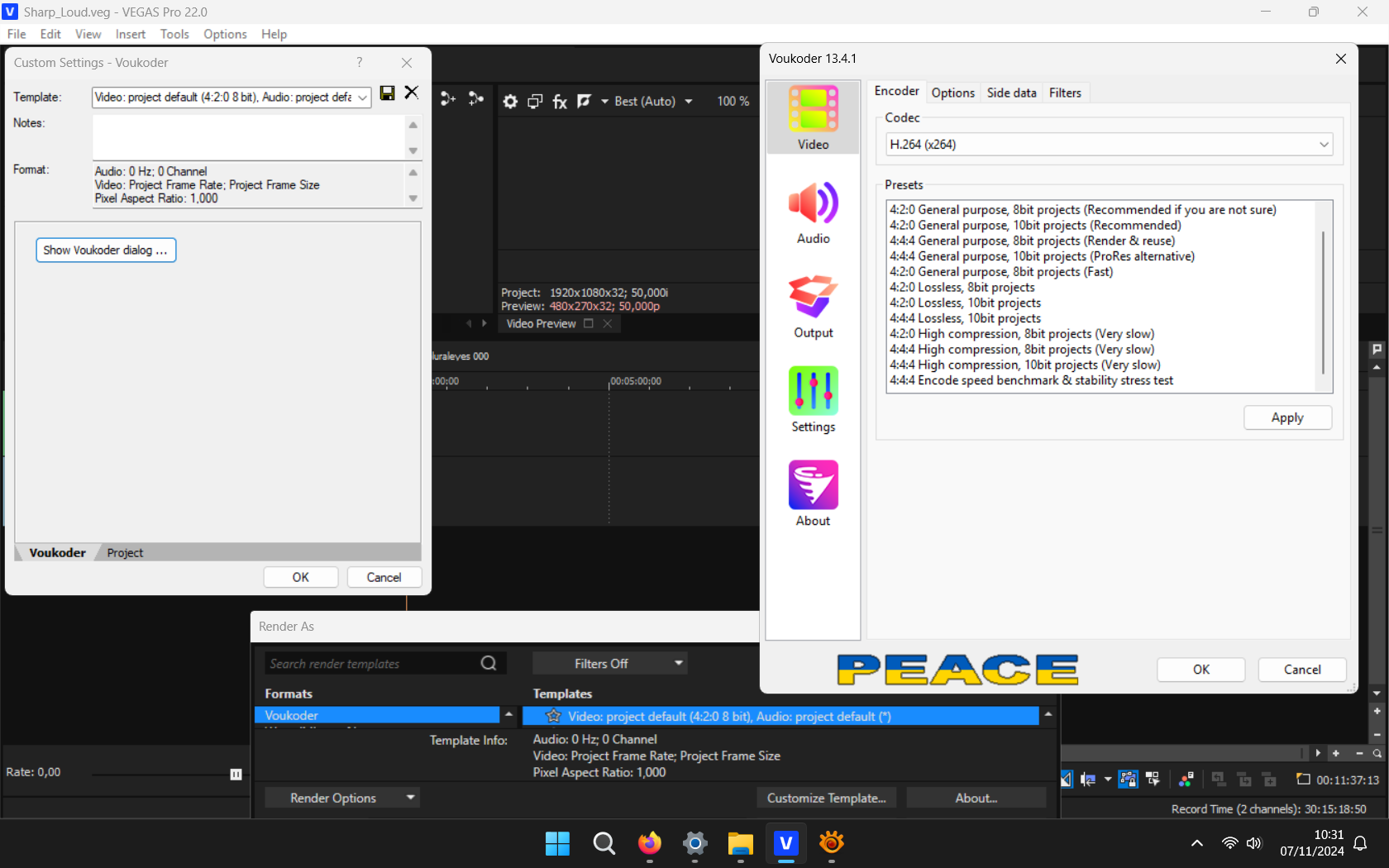Screen dimensions: 1389x868
Task: Toggle favorite star on project default template
Action: click(553, 717)
